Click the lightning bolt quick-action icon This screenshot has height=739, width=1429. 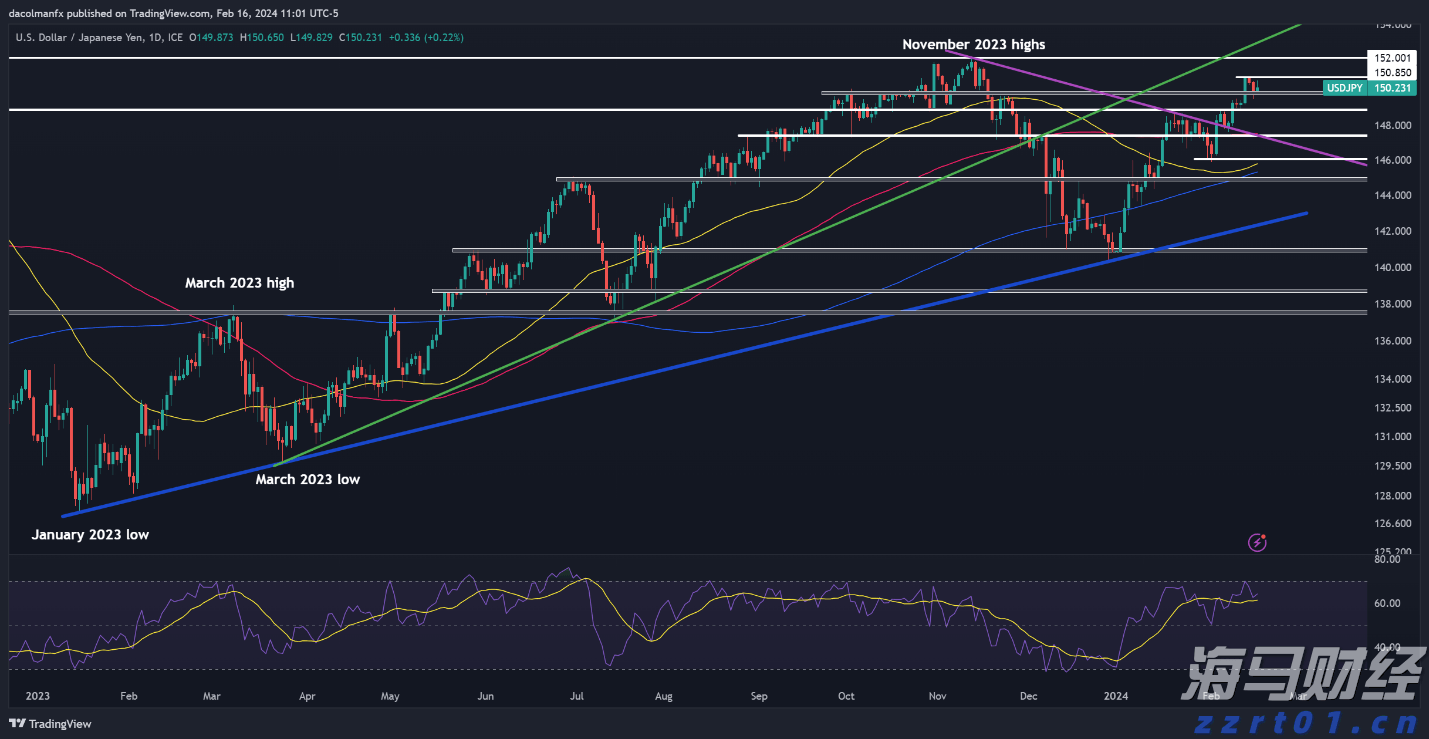(x=1257, y=542)
